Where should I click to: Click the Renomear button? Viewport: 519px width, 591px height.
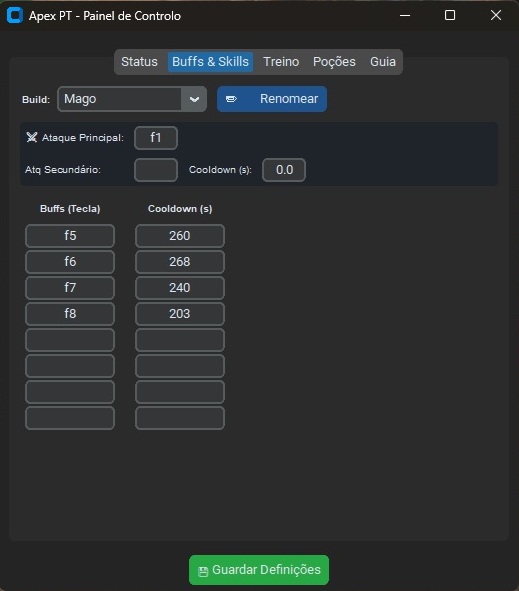click(x=272, y=99)
